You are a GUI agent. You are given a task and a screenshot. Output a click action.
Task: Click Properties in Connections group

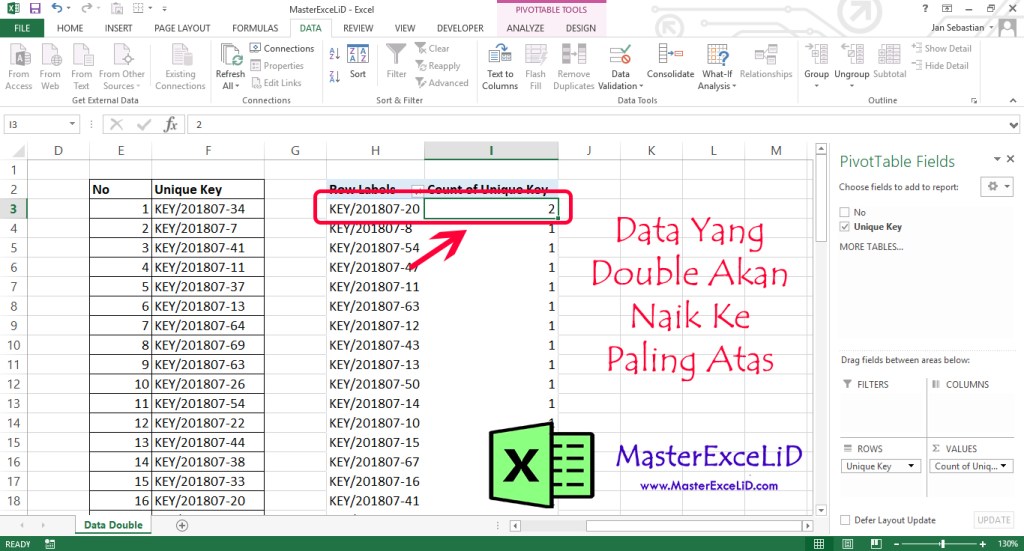click(x=277, y=65)
